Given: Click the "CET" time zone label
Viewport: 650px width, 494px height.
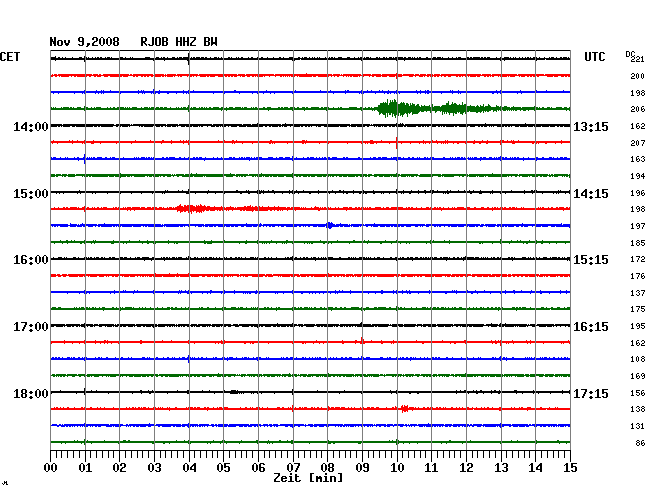Looking at the screenshot, I should (10, 57).
